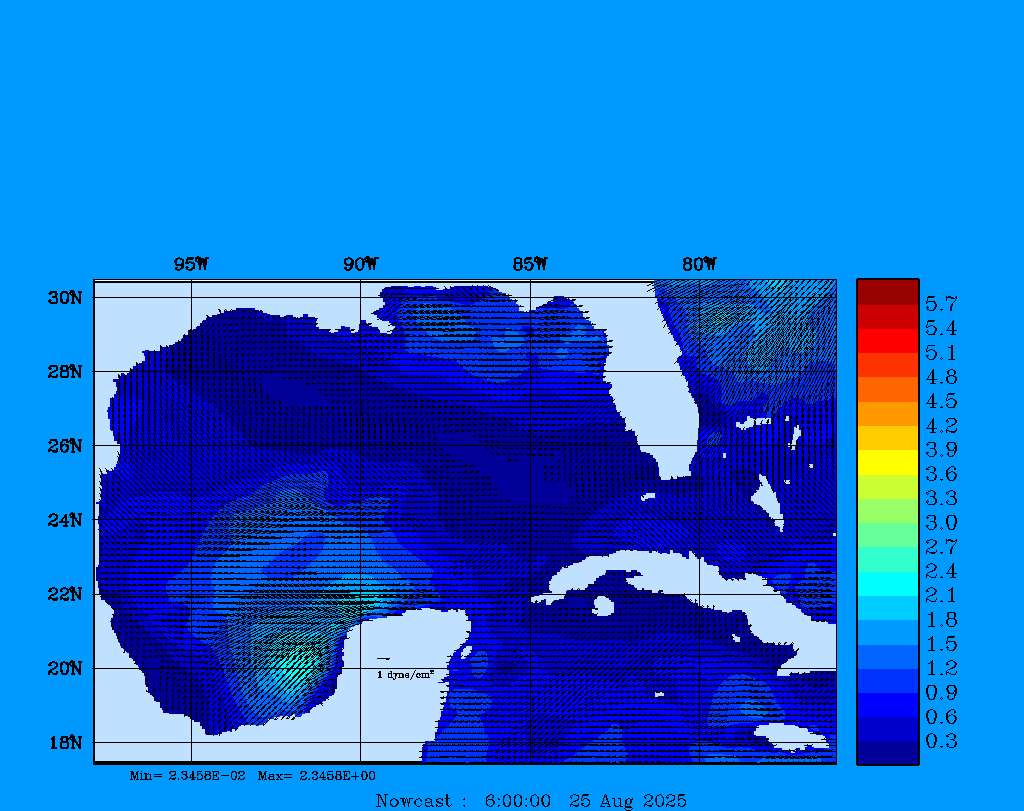1024x811 pixels.
Task: Click the 0.3 legend value label
Action: click(x=941, y=741)
